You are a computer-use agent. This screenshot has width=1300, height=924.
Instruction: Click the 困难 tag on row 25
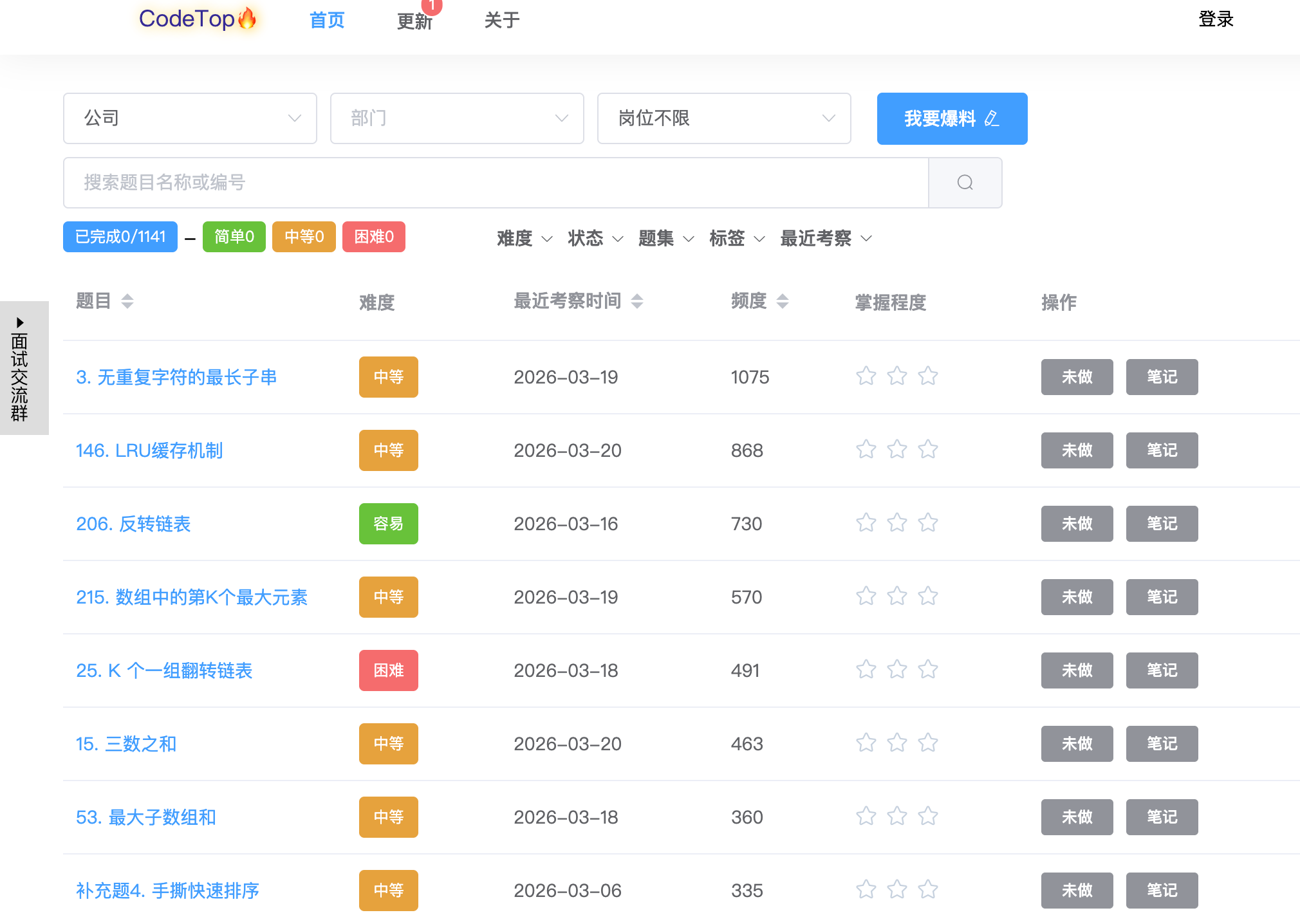point(389,670)
